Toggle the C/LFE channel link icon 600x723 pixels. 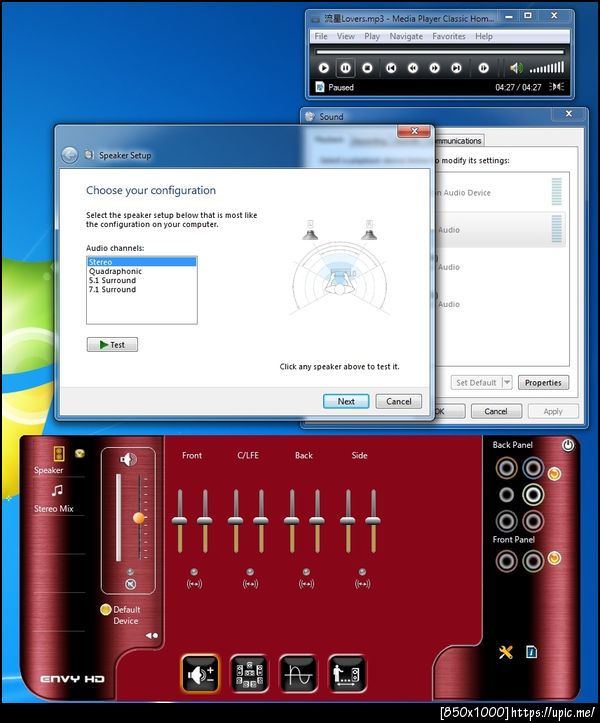click(250, 584)
